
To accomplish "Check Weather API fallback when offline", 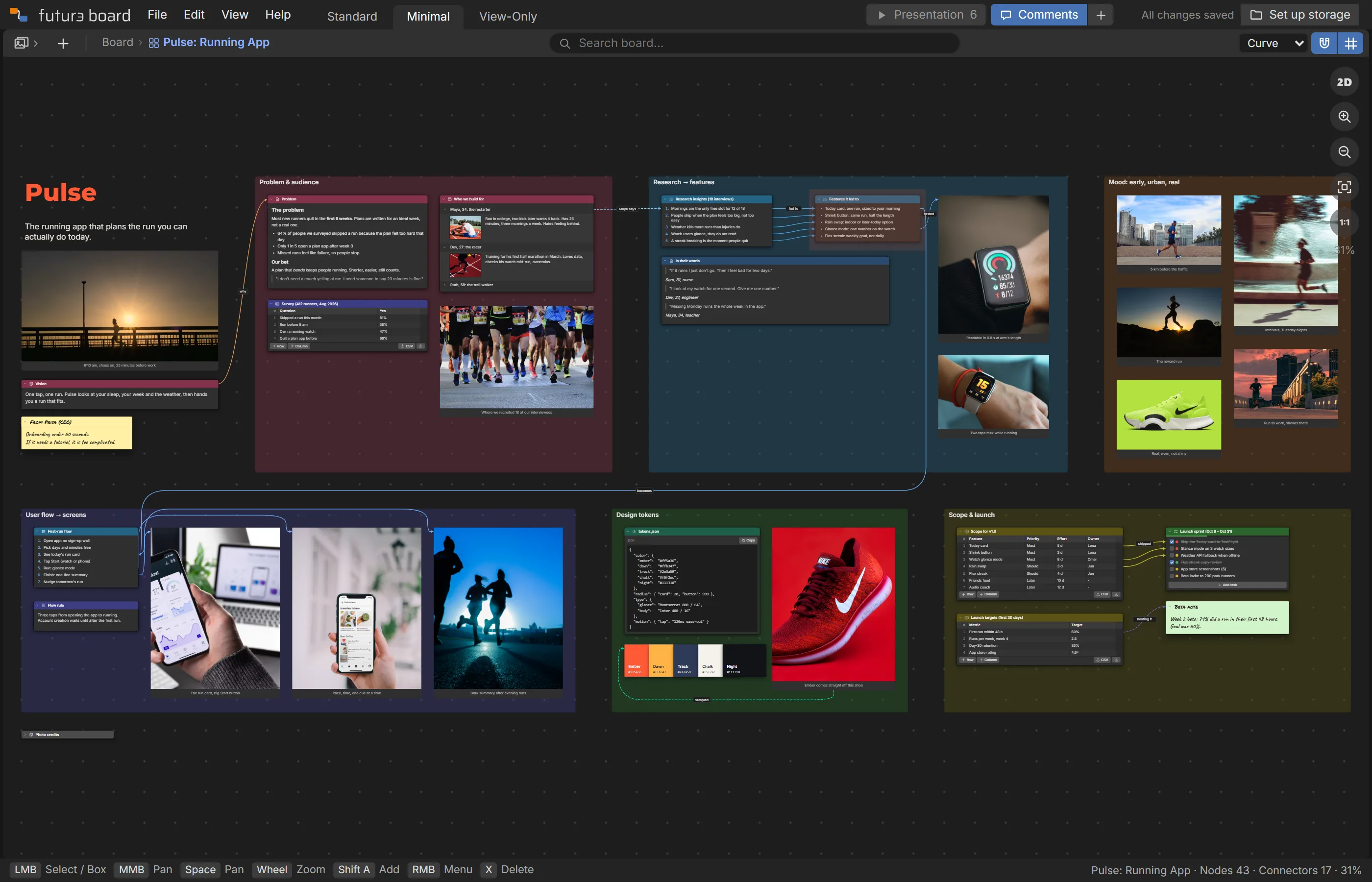I will point(1172,556).
